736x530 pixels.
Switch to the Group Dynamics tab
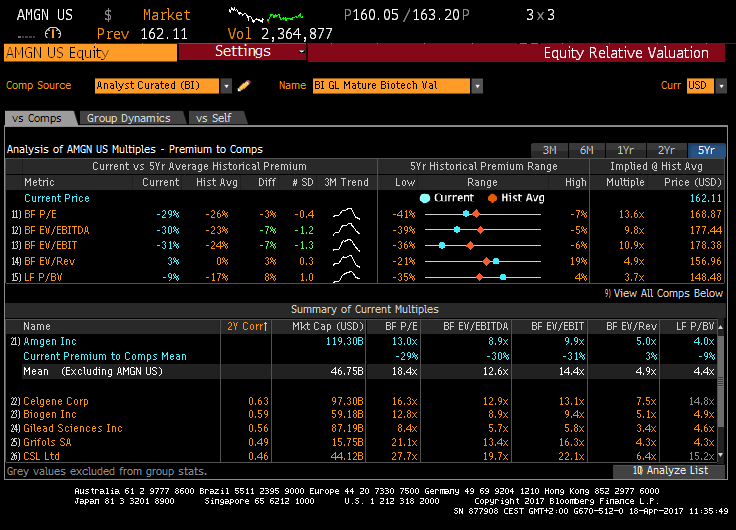click(x=129, y=118)
